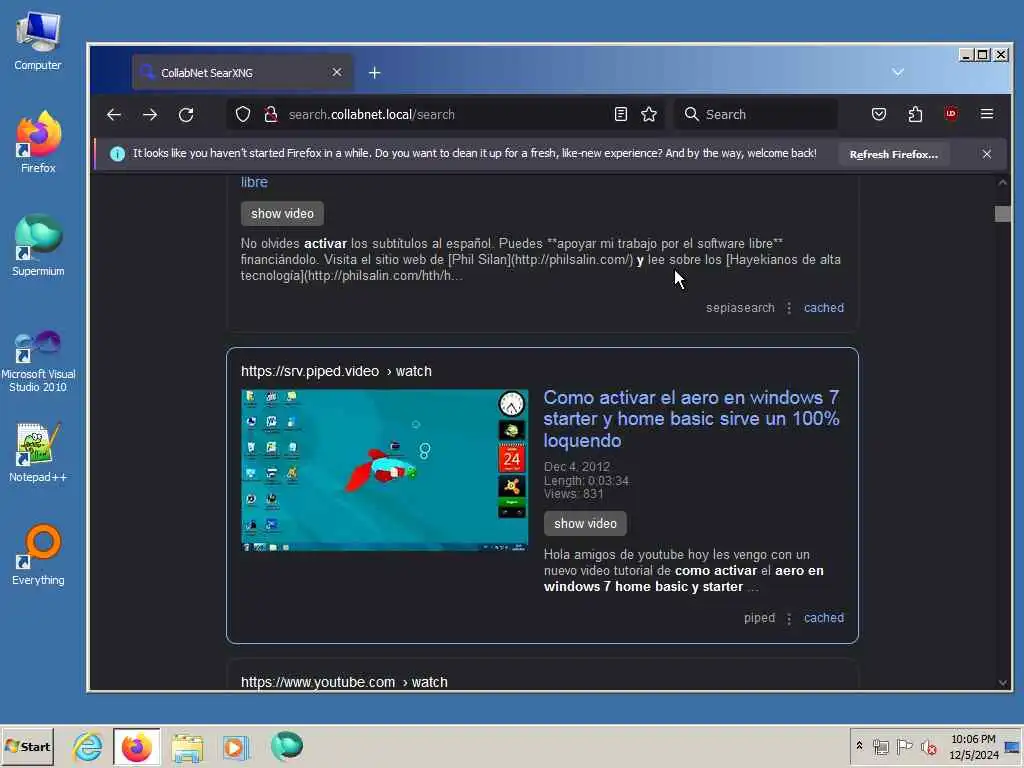Select the Everything desktop shortcut
The width and height of the screenshot is (1024, 768).
coord(38,555)
